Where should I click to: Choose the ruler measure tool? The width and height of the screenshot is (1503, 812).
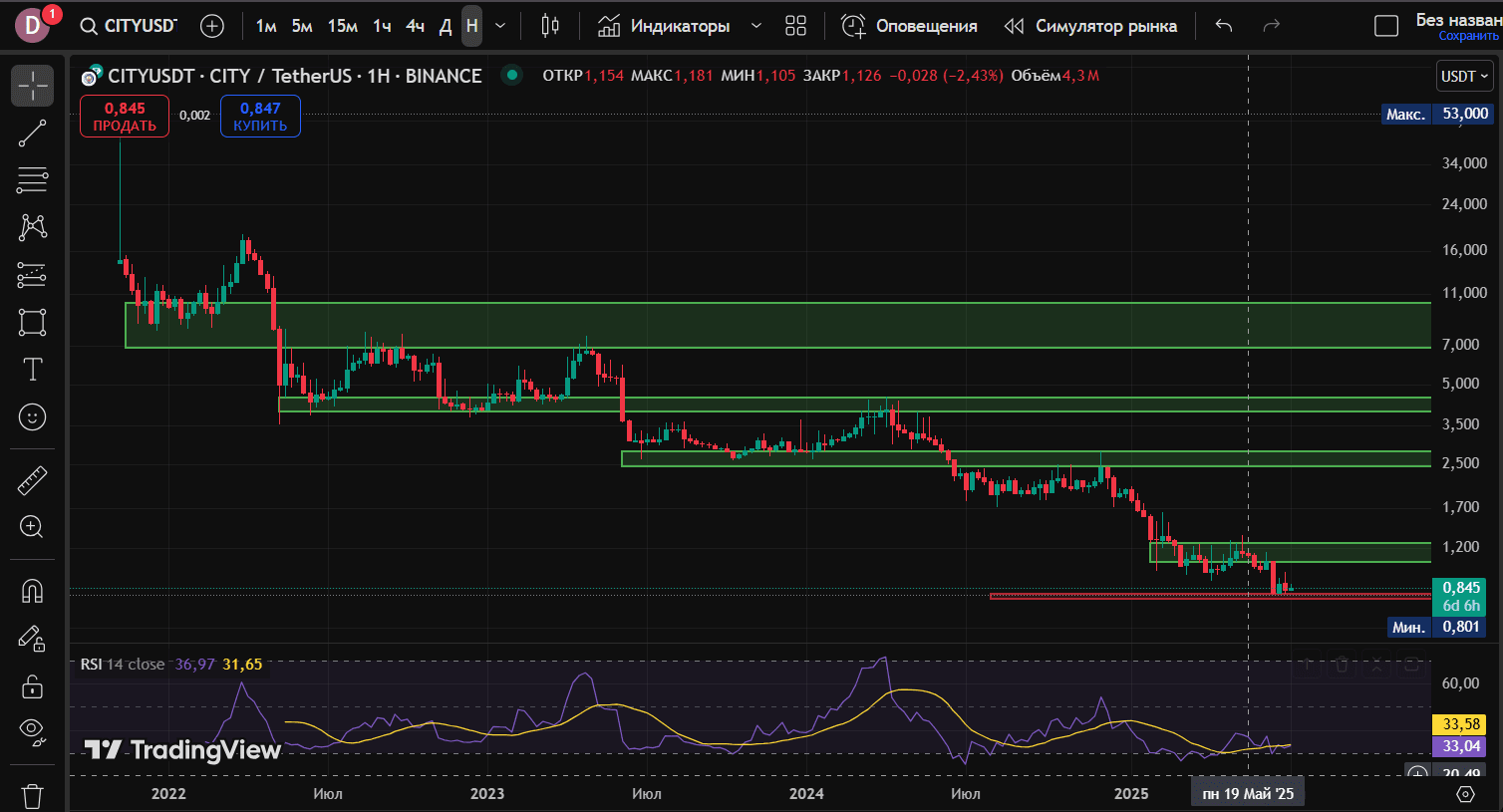(32, 480)
